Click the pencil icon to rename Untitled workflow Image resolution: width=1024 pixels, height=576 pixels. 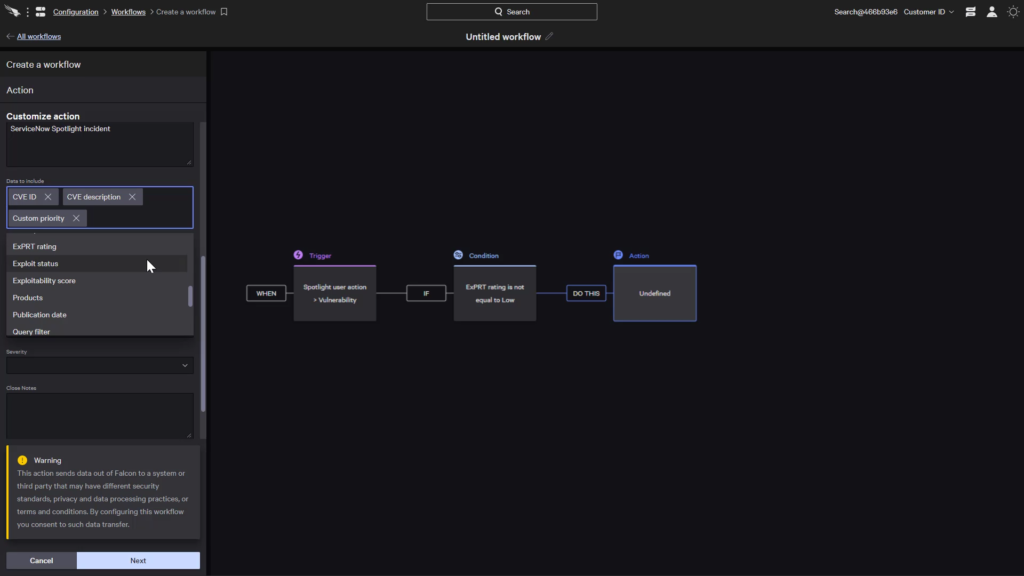click(549, 35)
